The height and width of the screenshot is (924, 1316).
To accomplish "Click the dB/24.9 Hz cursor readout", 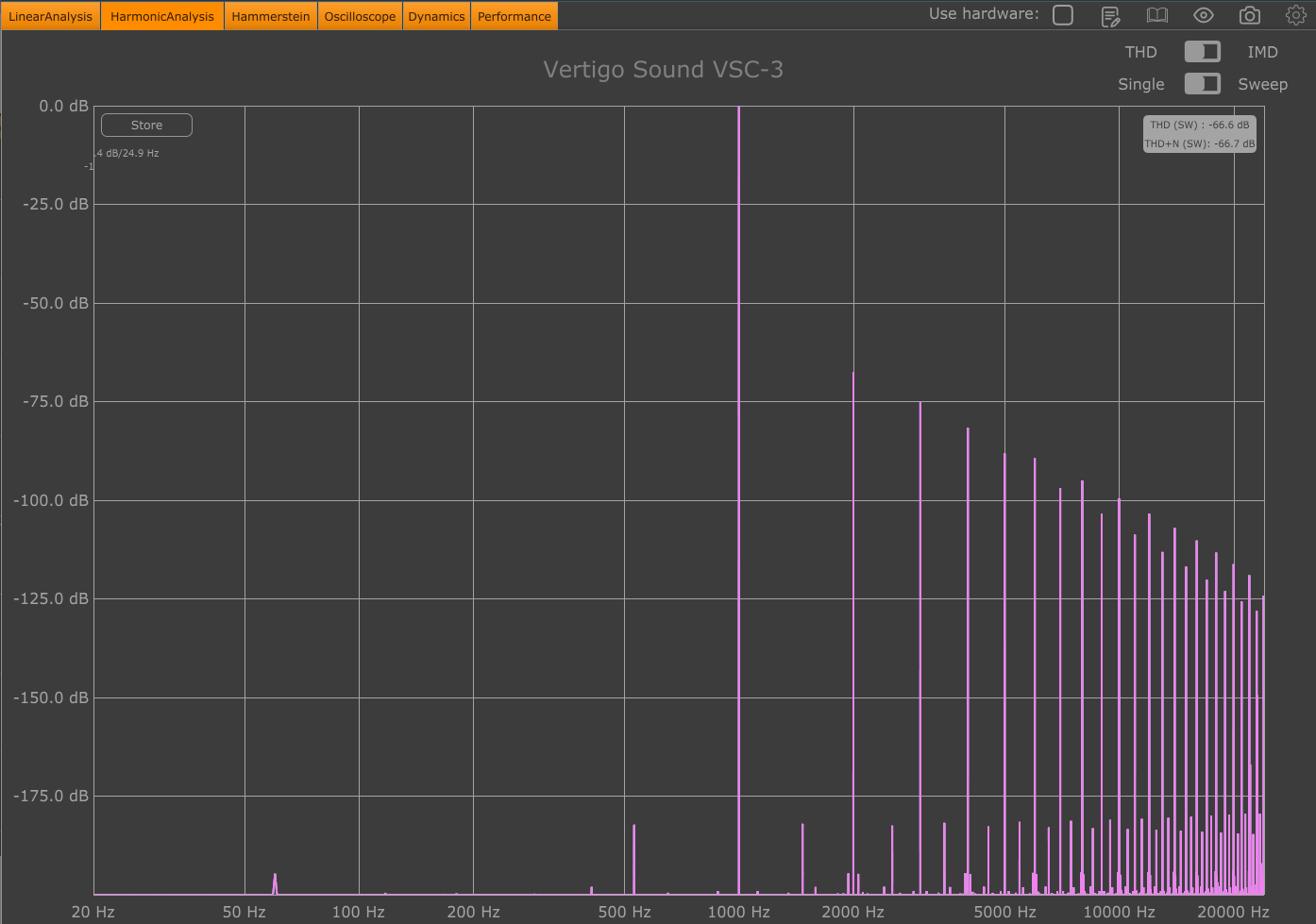I will 127,153.
